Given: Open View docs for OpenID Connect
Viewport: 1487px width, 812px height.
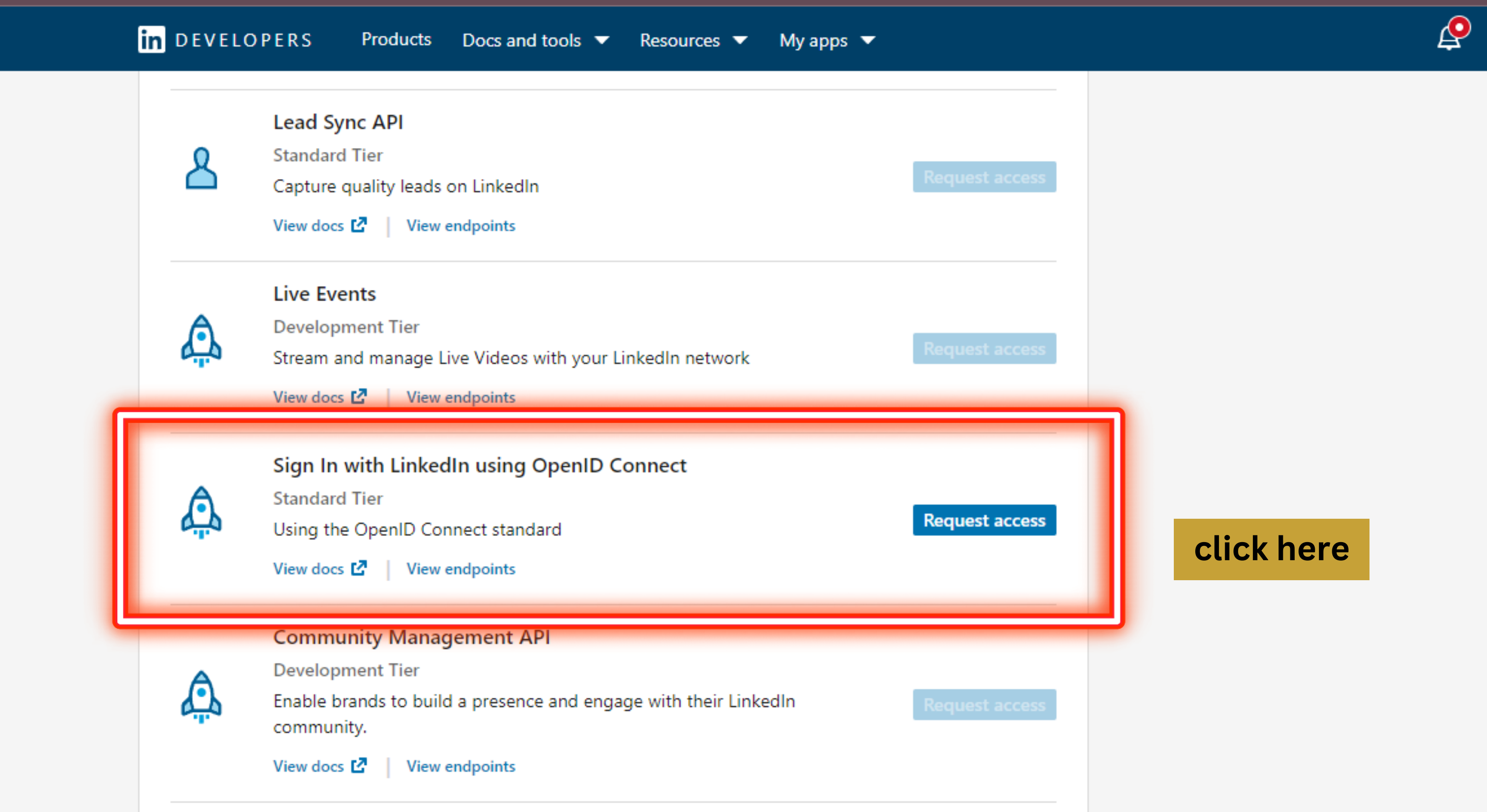Looking at the screenshot, I should 320,568.
